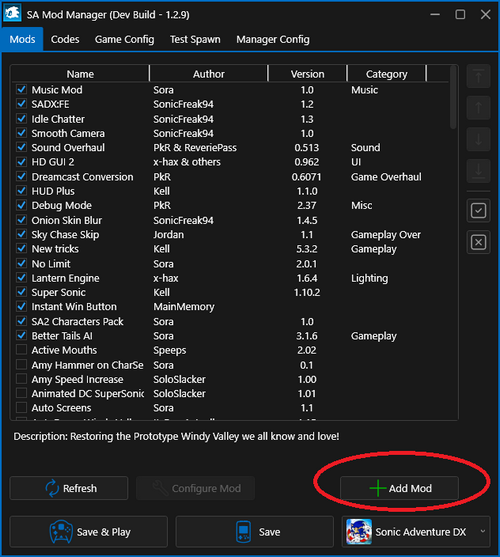The image size is (500, 557).
Task: Click version value '0.6071'
Action: point(306,177)
